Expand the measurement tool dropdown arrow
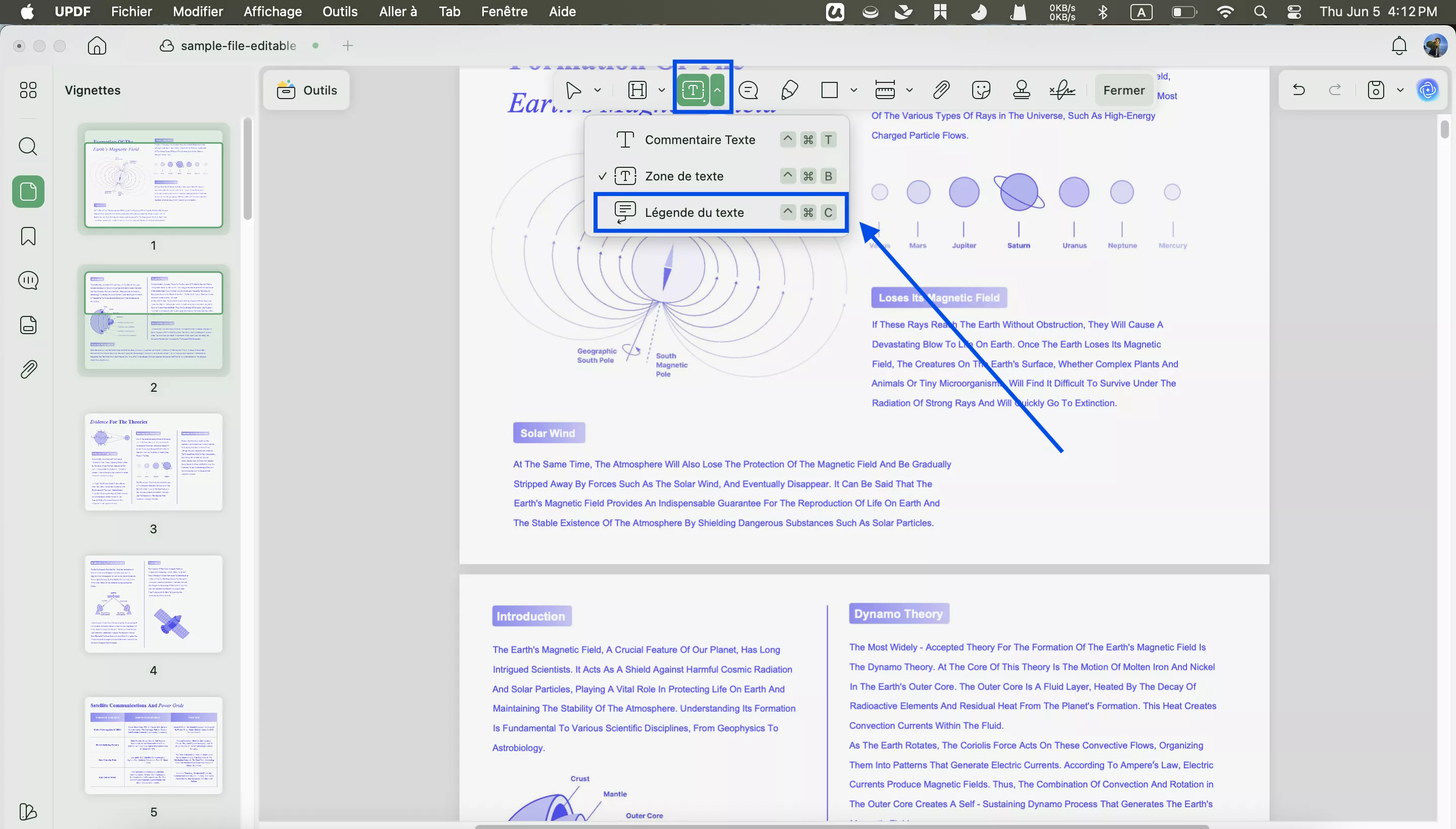The image size is (1456, 829). click(909, 90)
